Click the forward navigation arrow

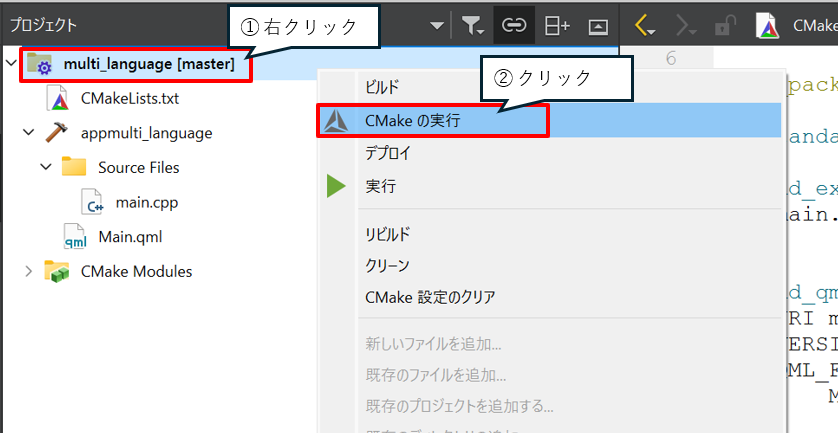click(688, 25)
